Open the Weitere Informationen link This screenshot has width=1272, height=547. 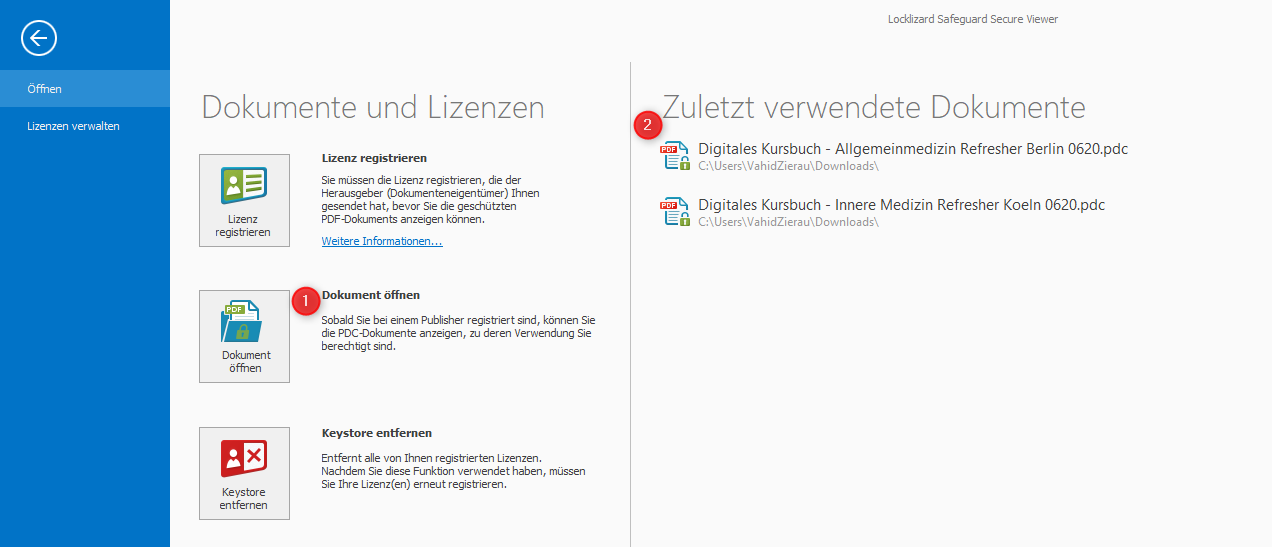click(x=382, y=241)
